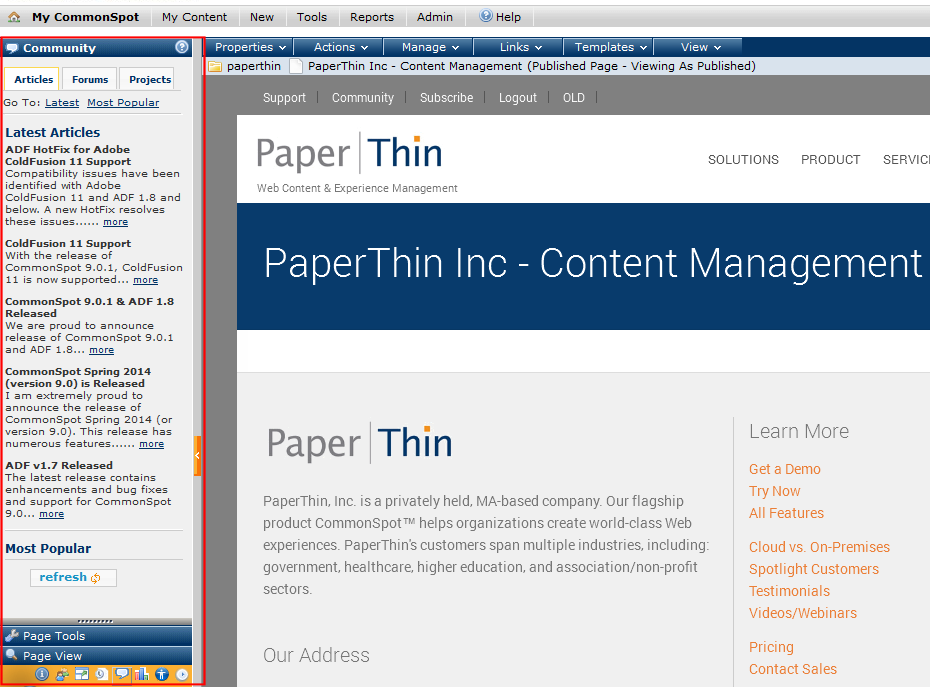Click Get a Demo link

(x=785, y=469)
